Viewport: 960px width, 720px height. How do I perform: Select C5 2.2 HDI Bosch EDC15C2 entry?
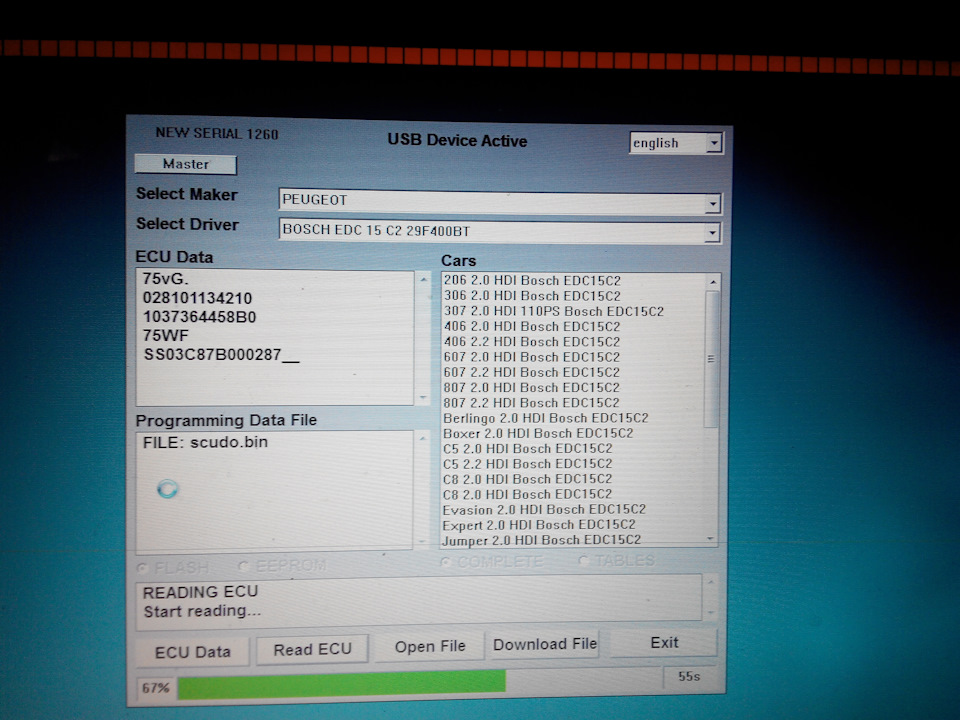coord(527,463)
